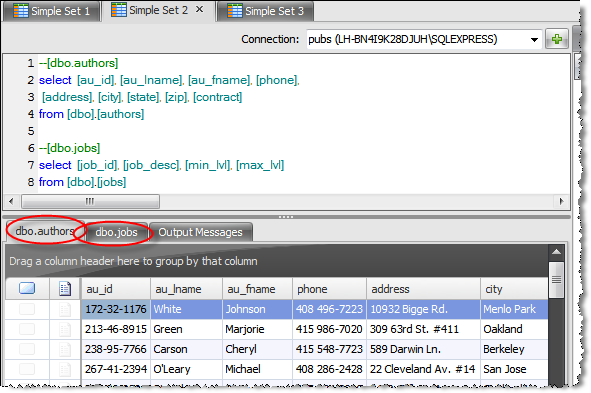The image size is (591, 393).
Task: Close the Simple Set 2 tab
Action: (x=199, y=9)
